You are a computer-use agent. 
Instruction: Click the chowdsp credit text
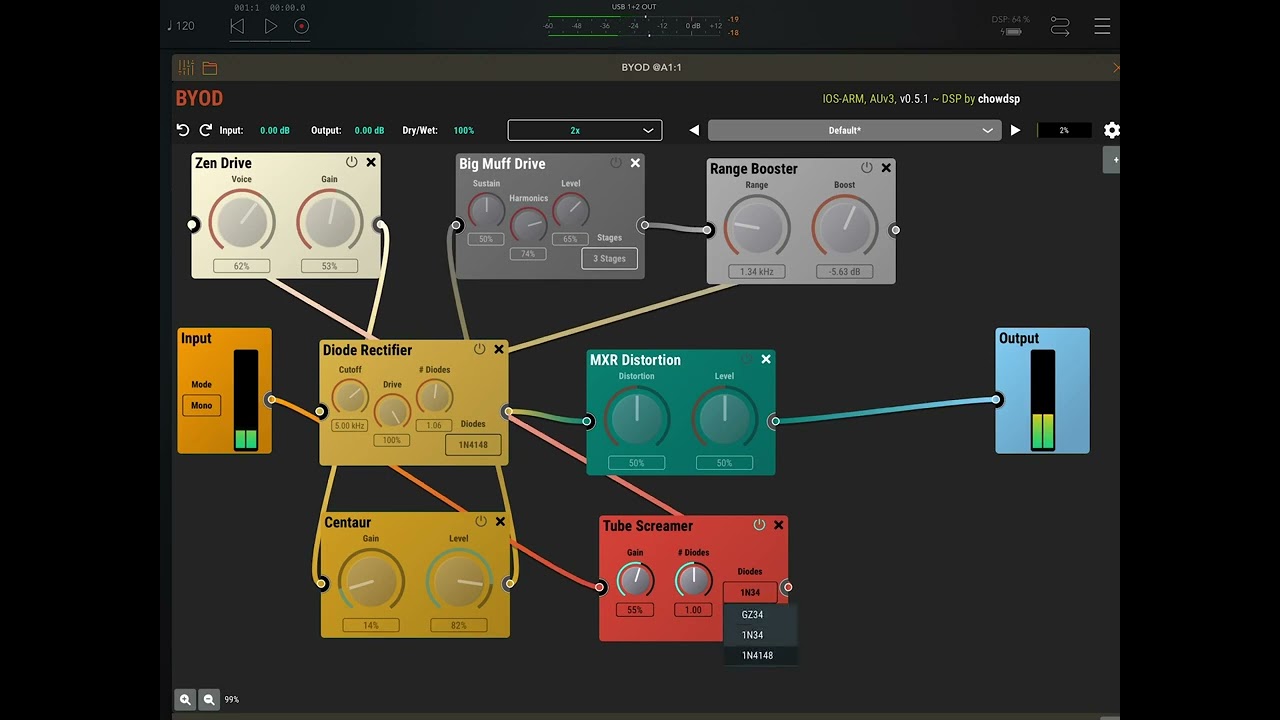pos(999,99)
